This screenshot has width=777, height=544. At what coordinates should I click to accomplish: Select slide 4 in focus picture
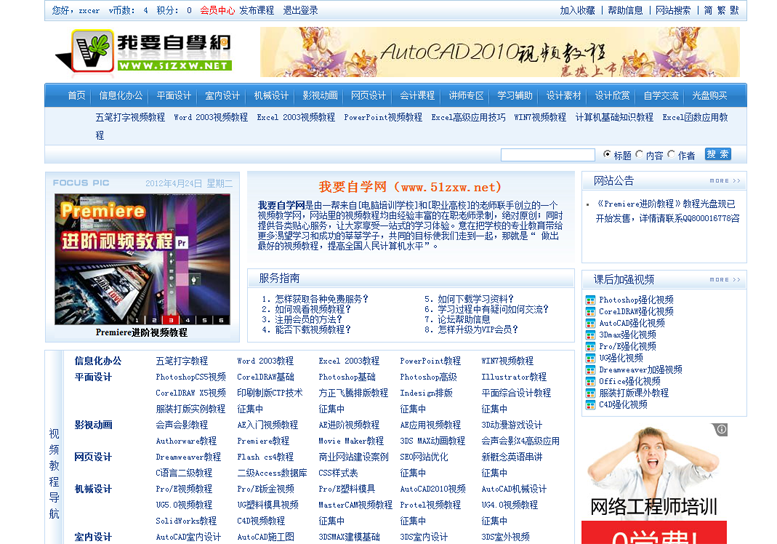click(187, 320)
